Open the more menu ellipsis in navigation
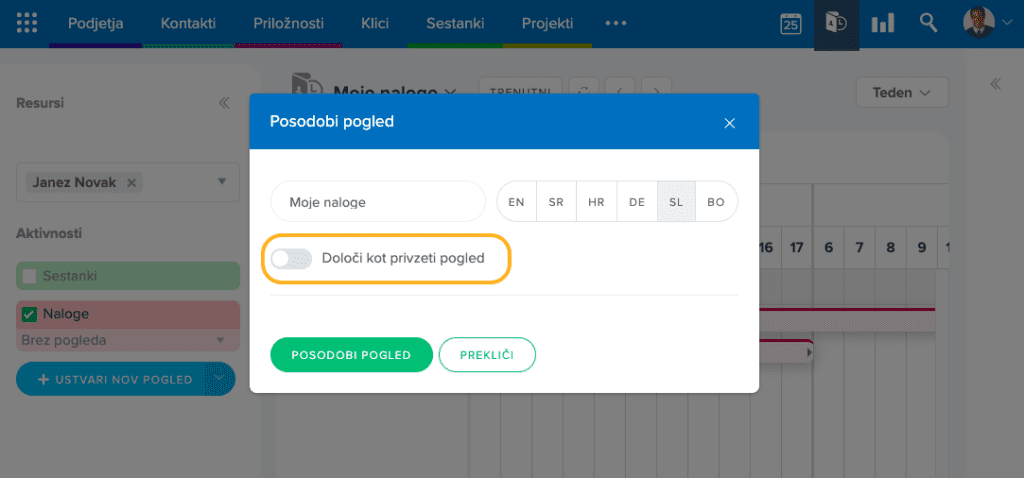The width and height of the screenshot is (1024, 478). [616, 23]
